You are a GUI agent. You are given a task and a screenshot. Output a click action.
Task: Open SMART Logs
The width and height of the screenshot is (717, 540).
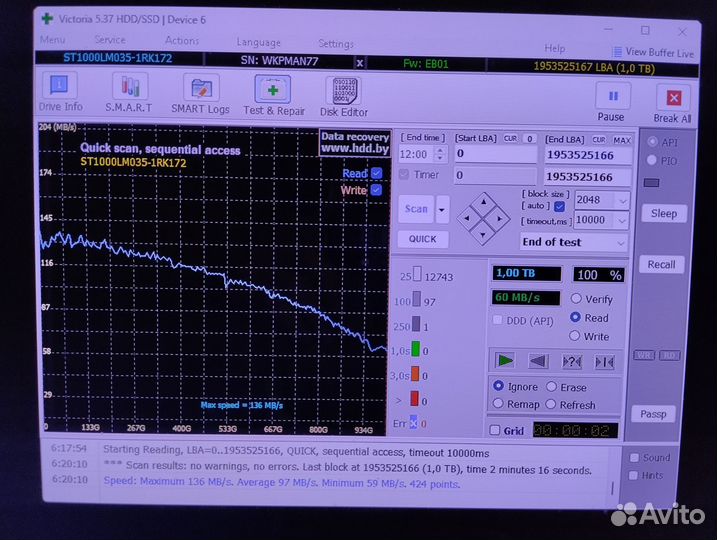200,94
